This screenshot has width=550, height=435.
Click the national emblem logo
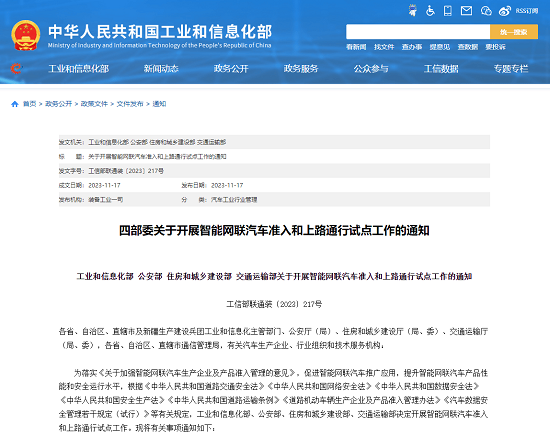click(26, 35)
